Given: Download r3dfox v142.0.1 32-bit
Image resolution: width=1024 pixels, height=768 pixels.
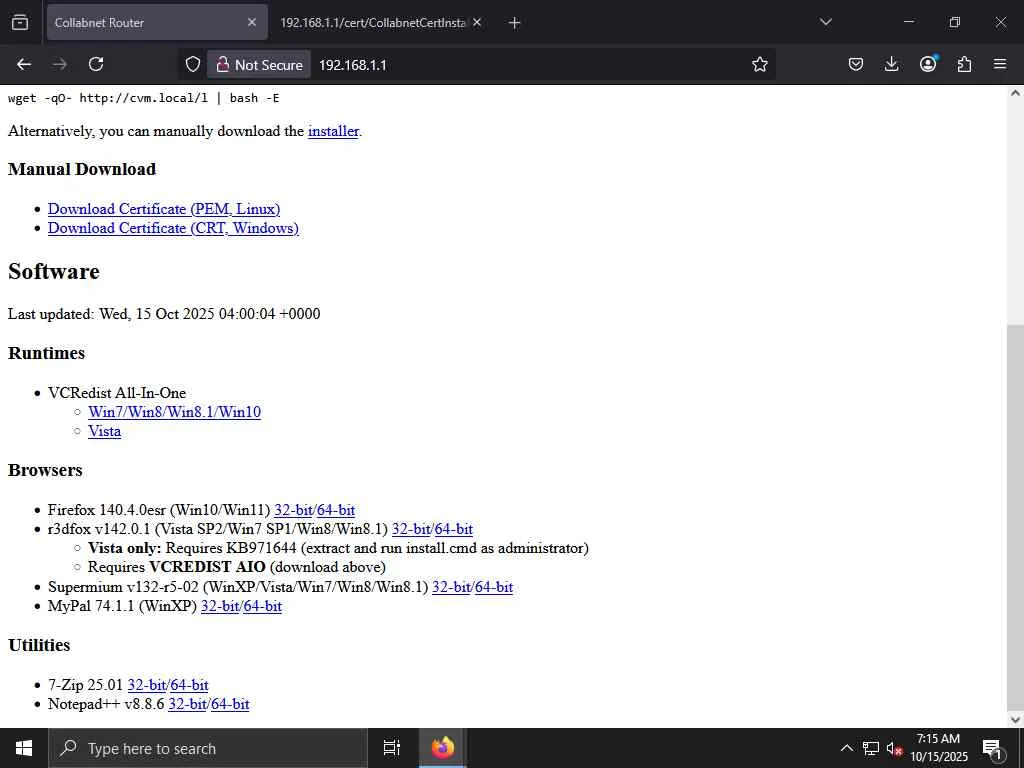Looking at the screenshot, I should point(411,529).
